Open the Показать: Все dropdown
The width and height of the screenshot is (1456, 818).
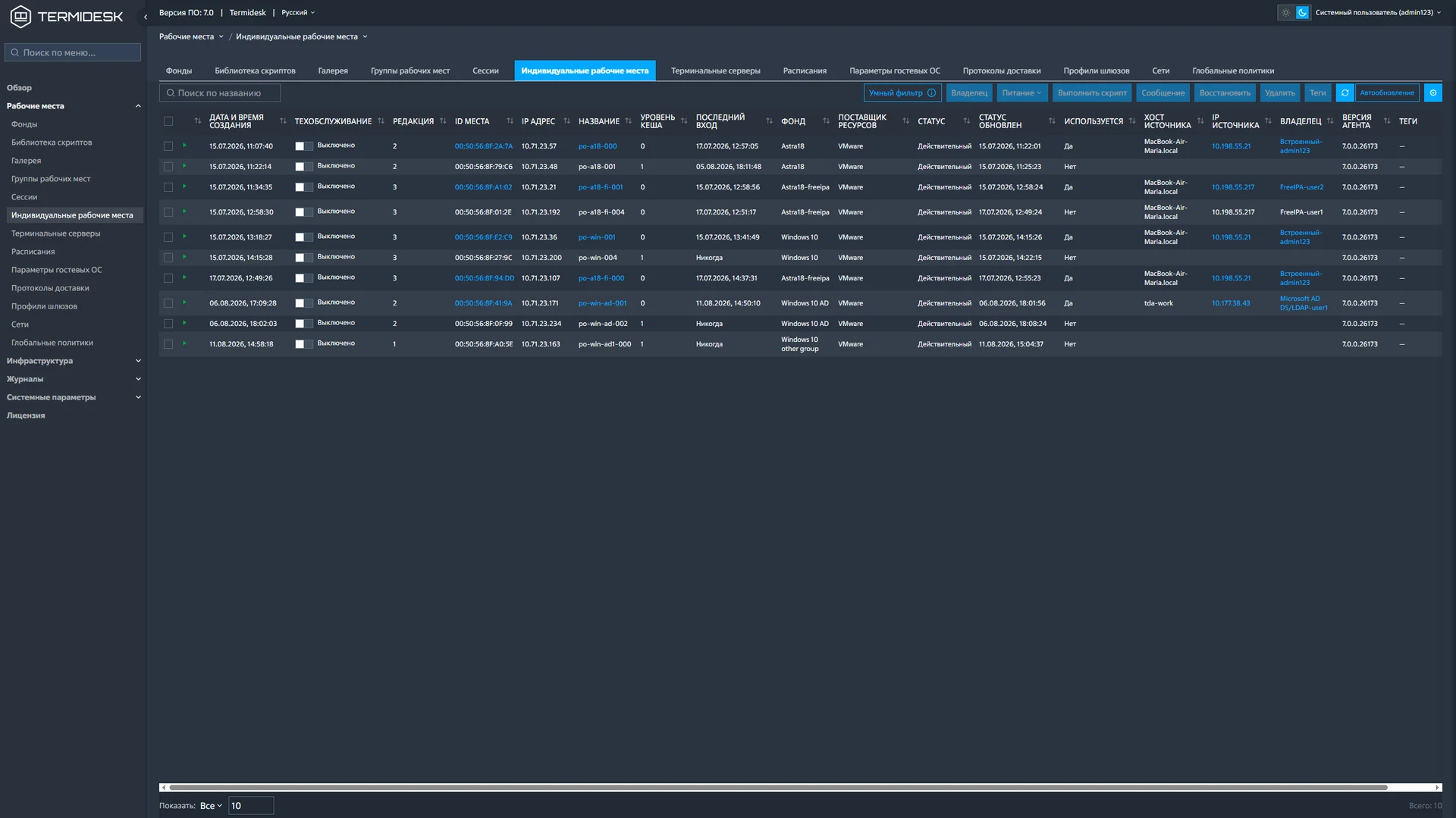click(x=211, y=806)
